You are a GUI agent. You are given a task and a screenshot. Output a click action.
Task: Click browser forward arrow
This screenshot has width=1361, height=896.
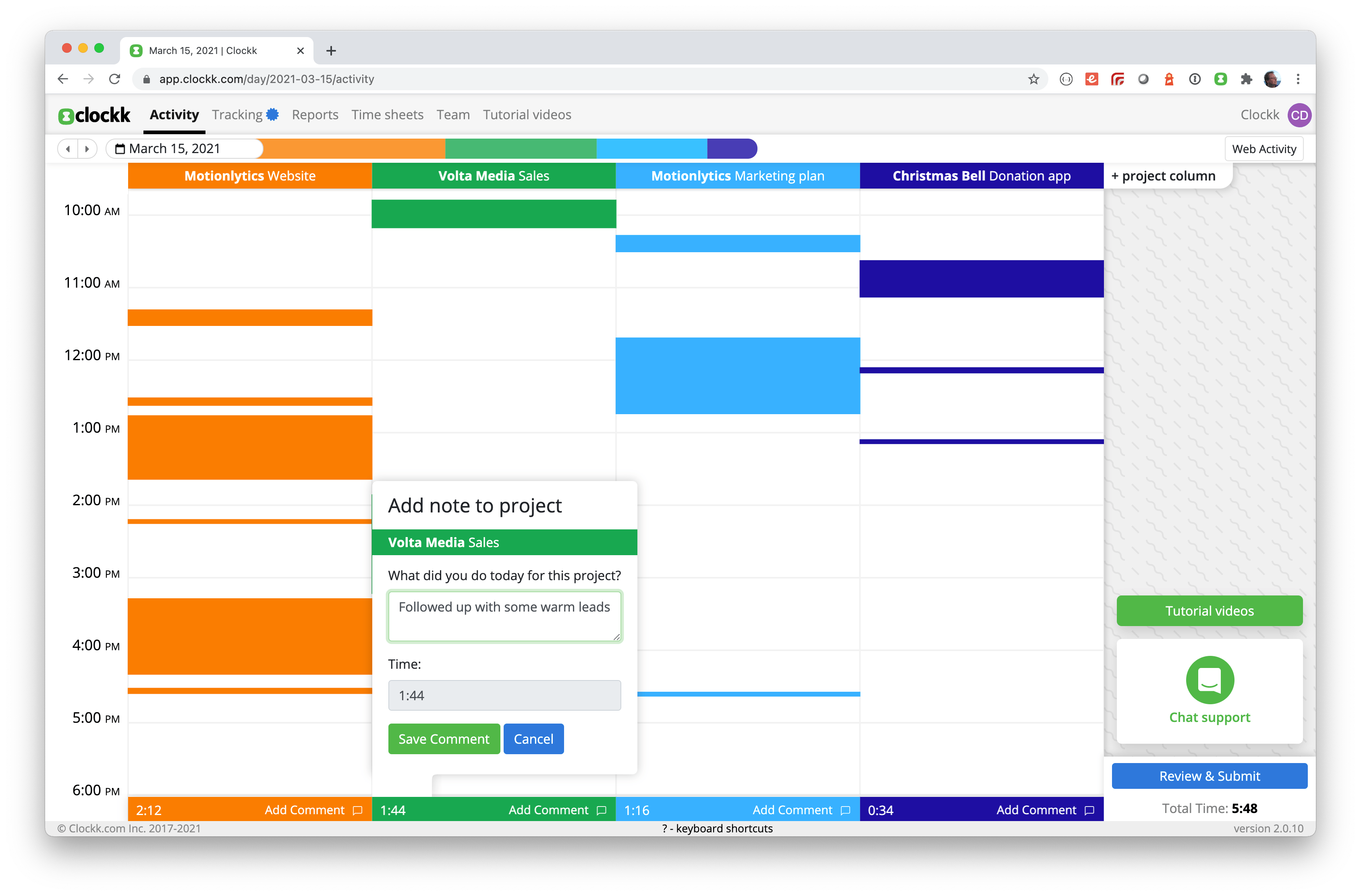click(x=89, y=79)
